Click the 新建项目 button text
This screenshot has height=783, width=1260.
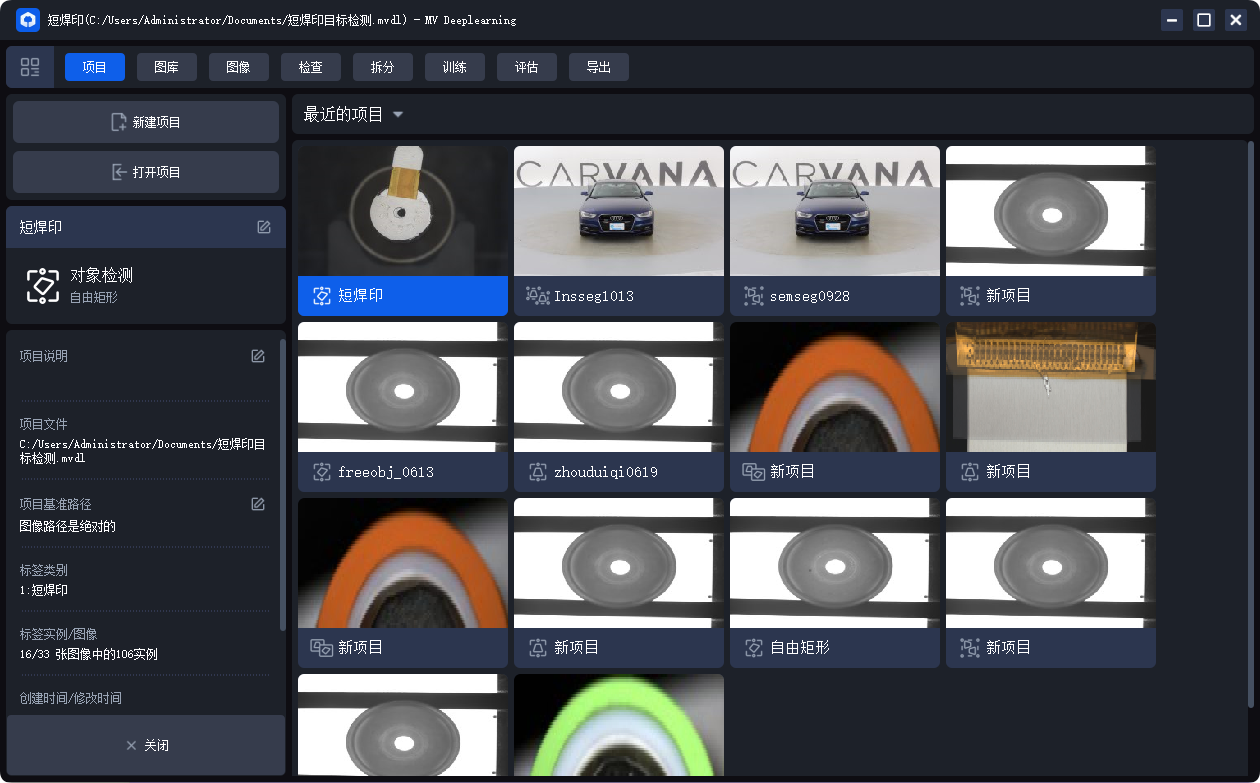[x=157, y=122]
